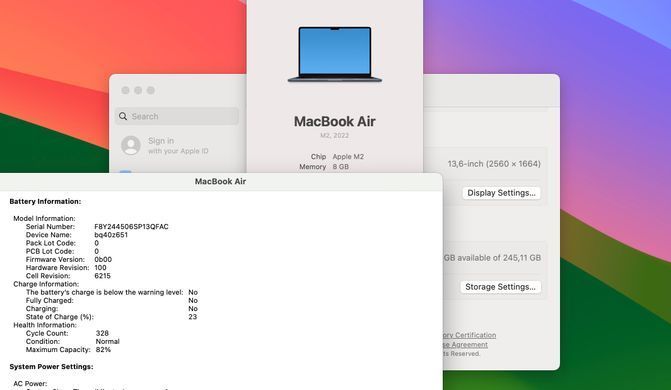Click Cell Revision value 6215
671x390 pixels.
(x=102, y=276)
